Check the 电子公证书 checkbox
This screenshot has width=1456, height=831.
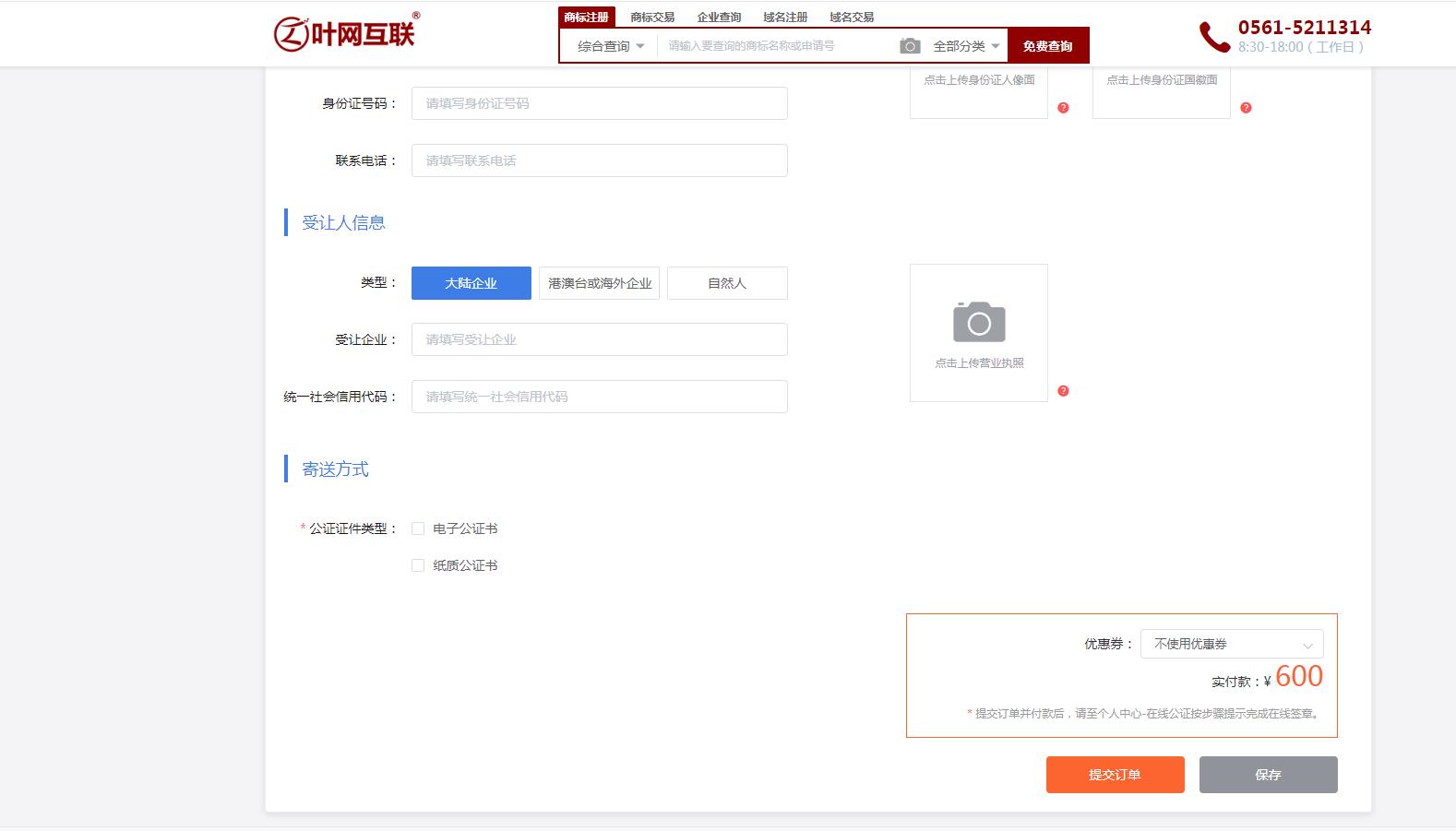418,528
